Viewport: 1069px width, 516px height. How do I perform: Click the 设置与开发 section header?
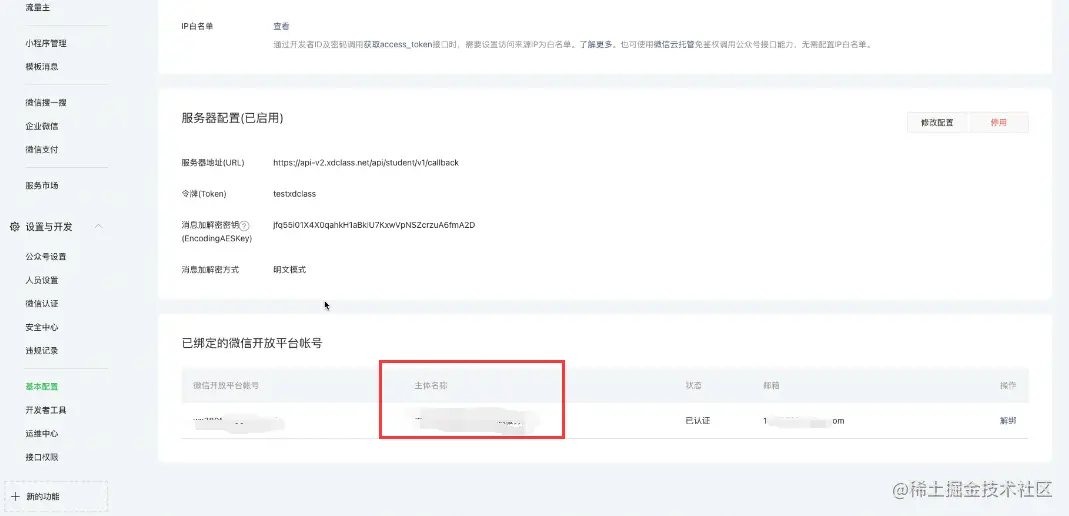click(49, 226)
